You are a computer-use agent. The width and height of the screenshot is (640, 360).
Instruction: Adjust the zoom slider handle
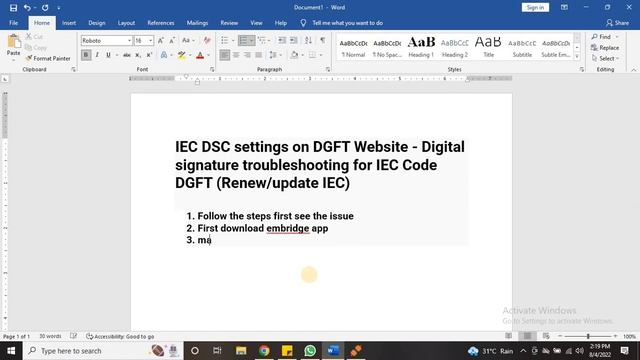coord(588,336)
